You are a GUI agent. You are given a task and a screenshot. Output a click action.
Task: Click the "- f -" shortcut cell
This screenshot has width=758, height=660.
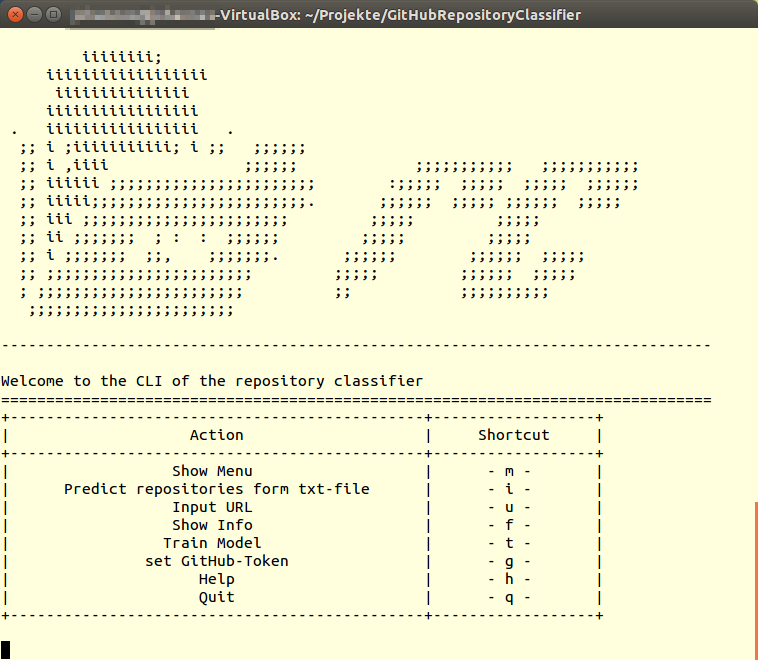coord(509,525)
